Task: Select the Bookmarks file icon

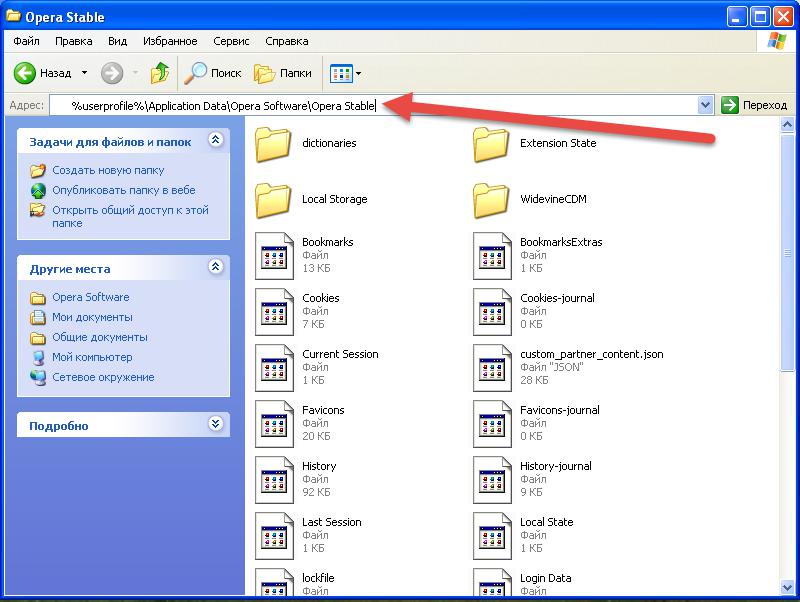Action: [x=274, y=256]
